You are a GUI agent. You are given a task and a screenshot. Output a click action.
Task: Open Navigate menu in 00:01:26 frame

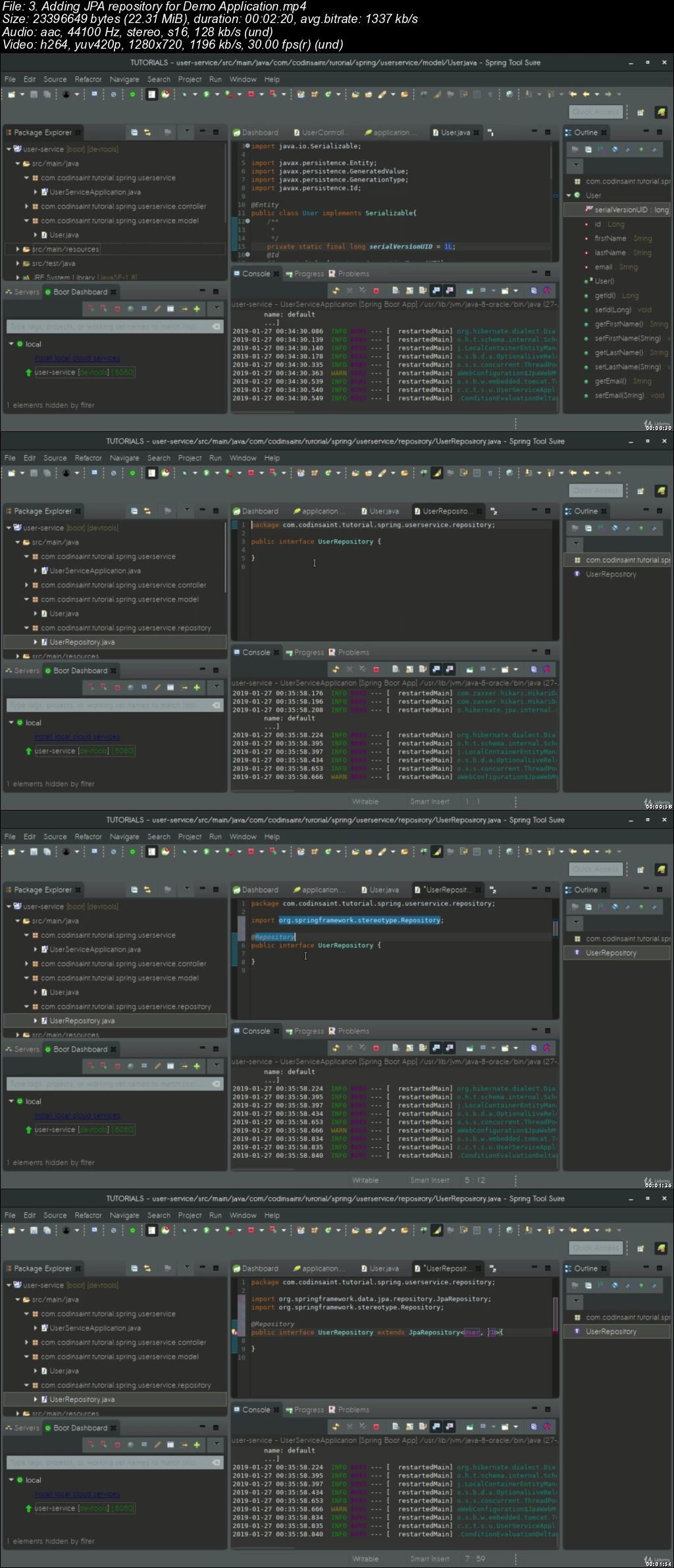pyautogui.click(x=124, y=836)
